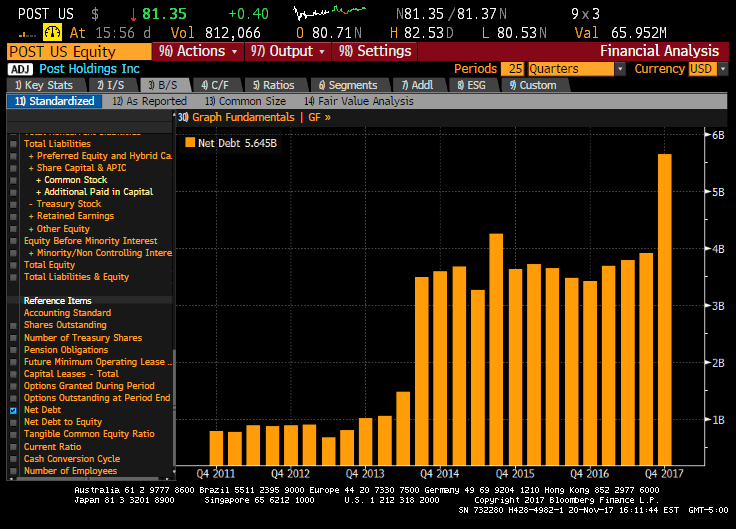Tick the Current Ratio checkbox
This screenshot has height=529, width=736.
click(13, 447)
